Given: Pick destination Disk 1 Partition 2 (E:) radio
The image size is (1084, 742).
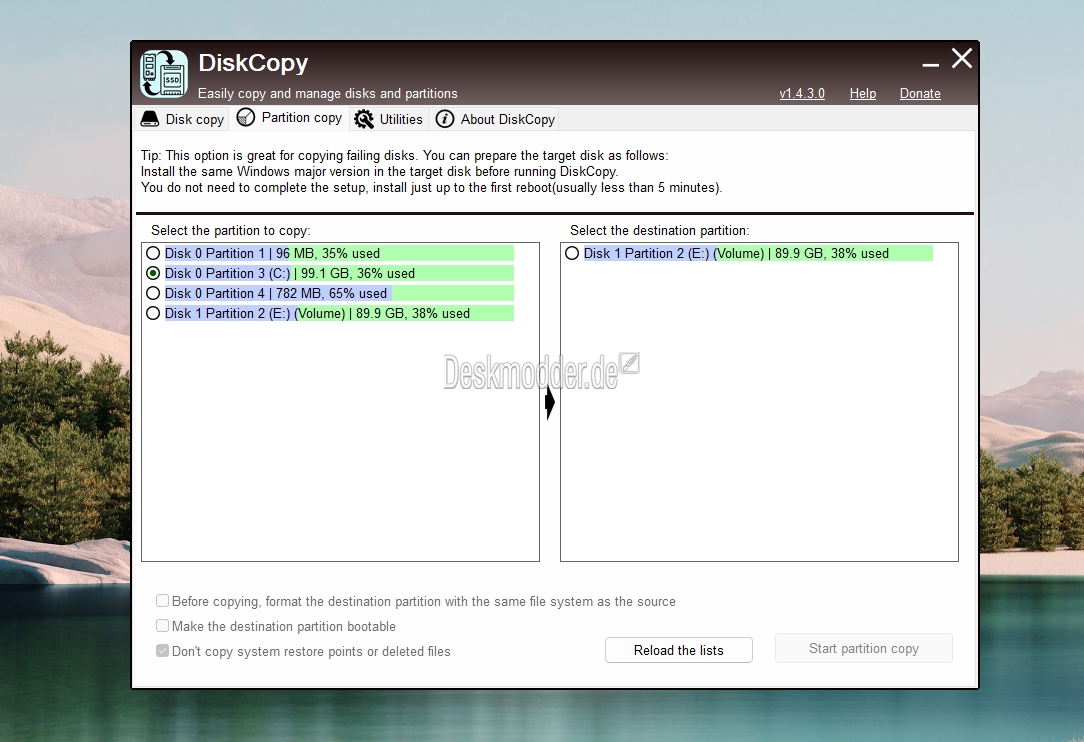Looking at the screenshot, I should (x=572, y=253).
